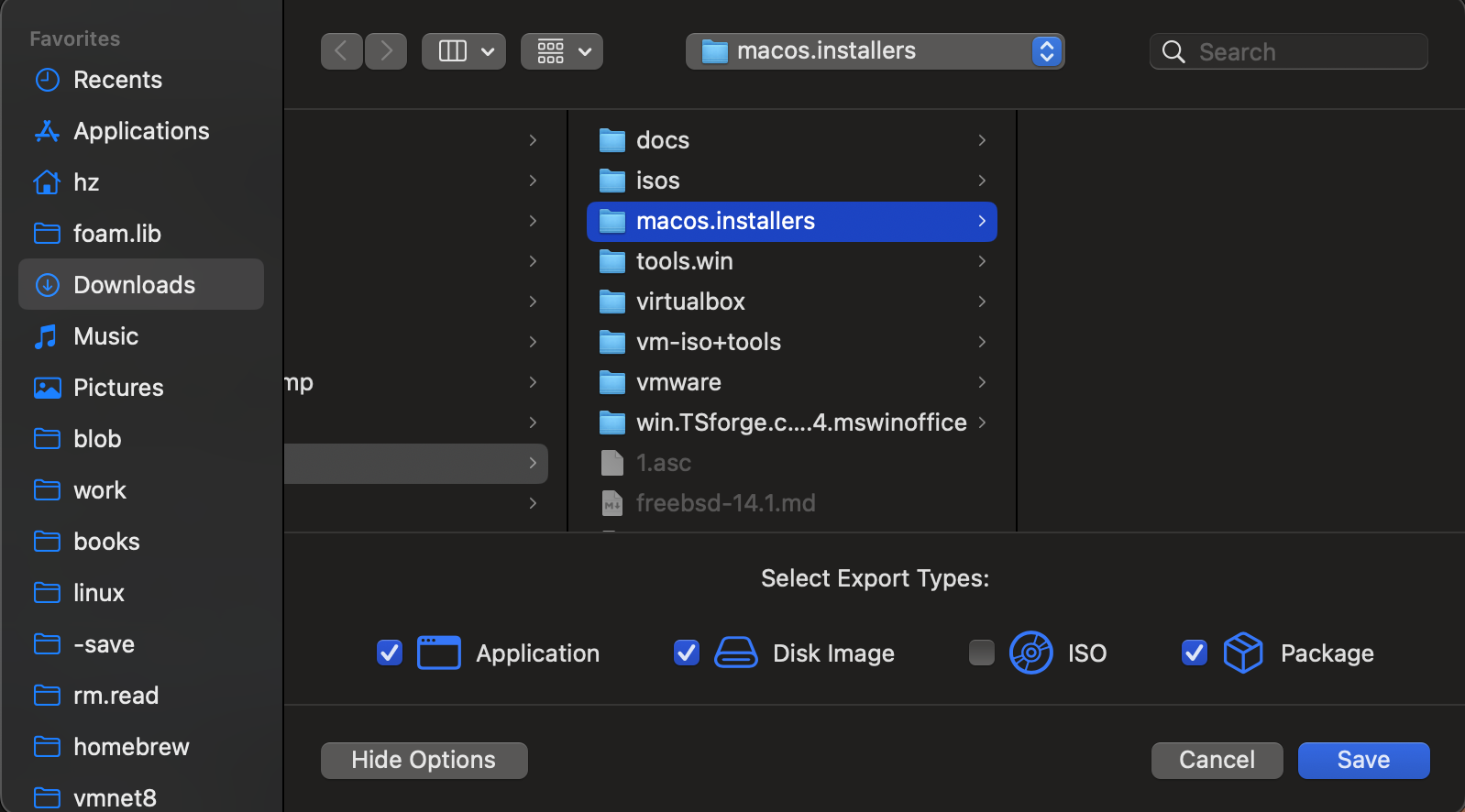This screenshot has width=1465, height=812.
Task: Click the Application window icon
Action: click(x=438, y=653)
